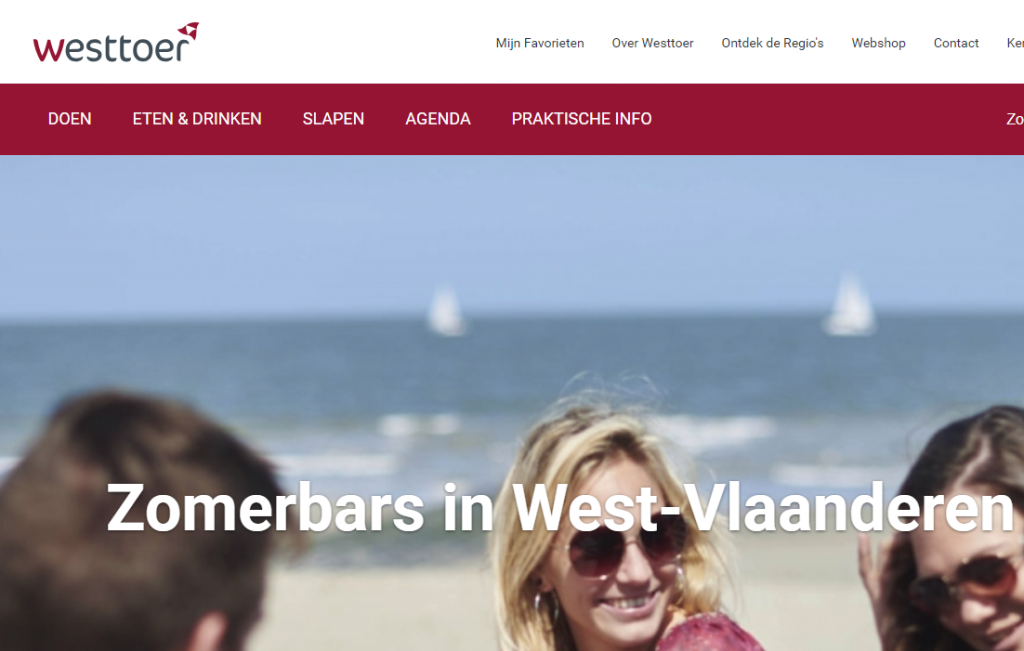
Task: Switch to the AGENDA section
Action: pyautogui.click(x=438, y=119)
